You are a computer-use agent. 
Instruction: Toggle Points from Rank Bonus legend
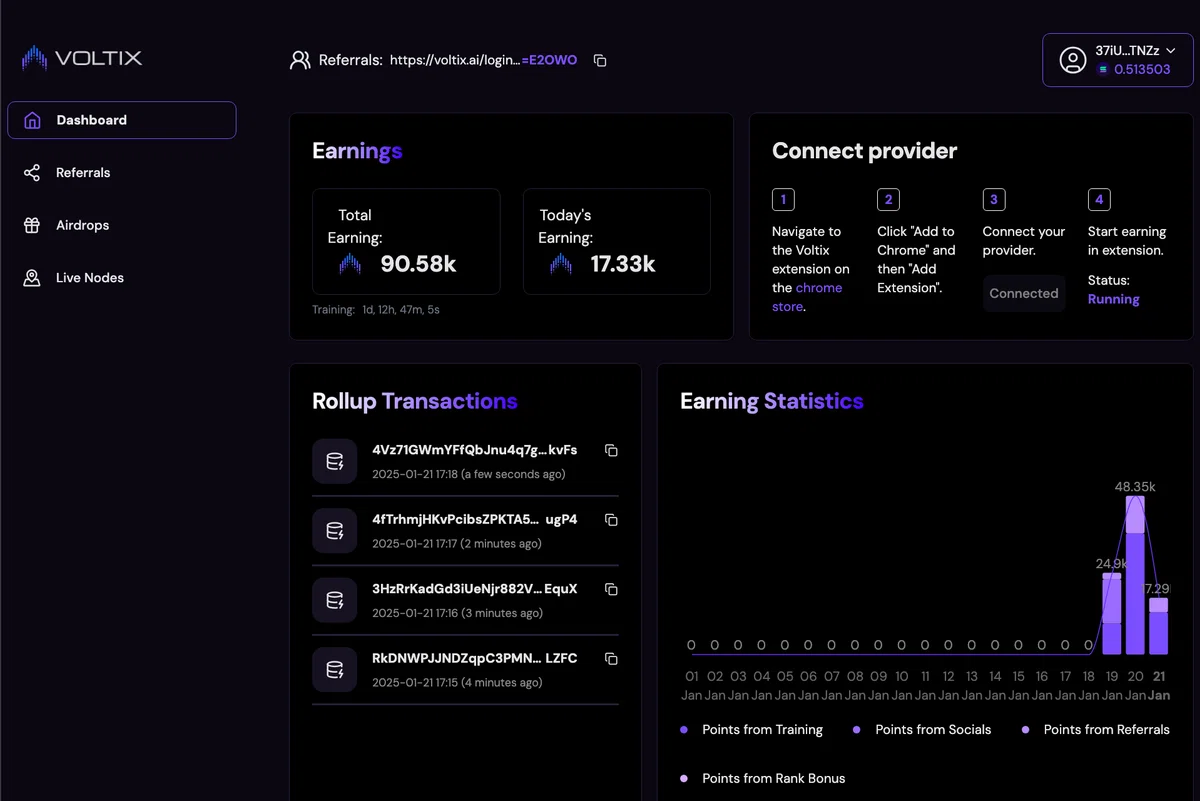(763, 778)
